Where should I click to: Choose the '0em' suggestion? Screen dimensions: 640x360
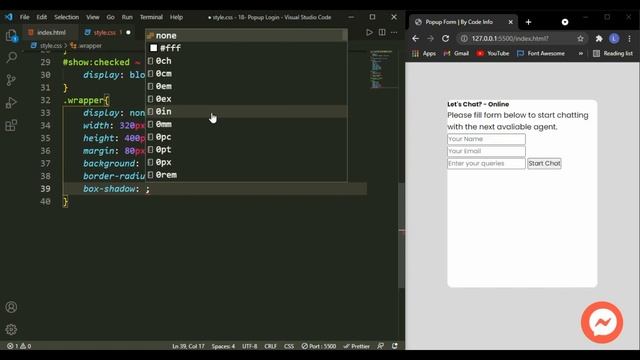247,86
